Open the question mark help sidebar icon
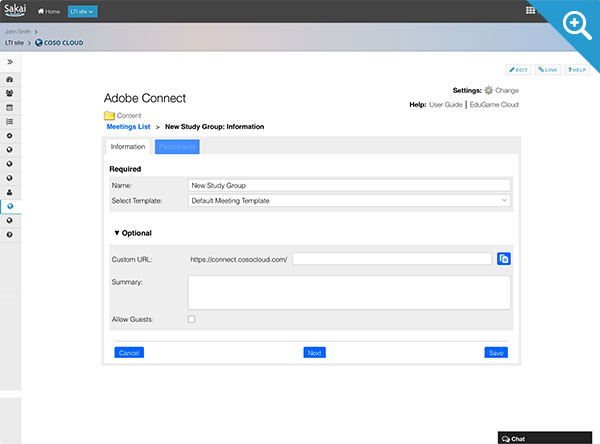 pos(10,235)
